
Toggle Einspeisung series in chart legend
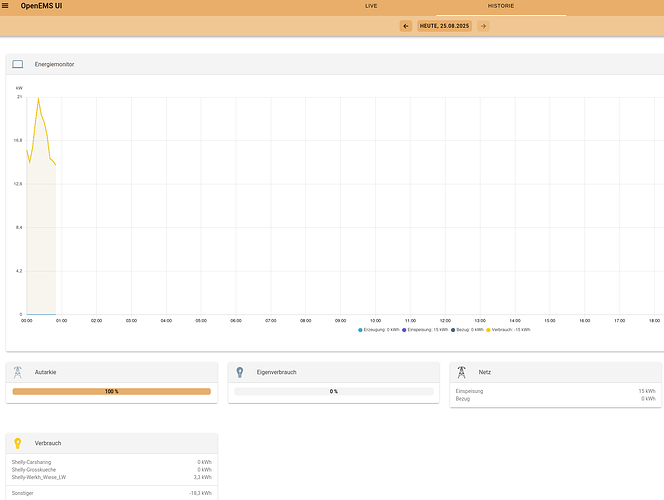(x=425, y=330)
